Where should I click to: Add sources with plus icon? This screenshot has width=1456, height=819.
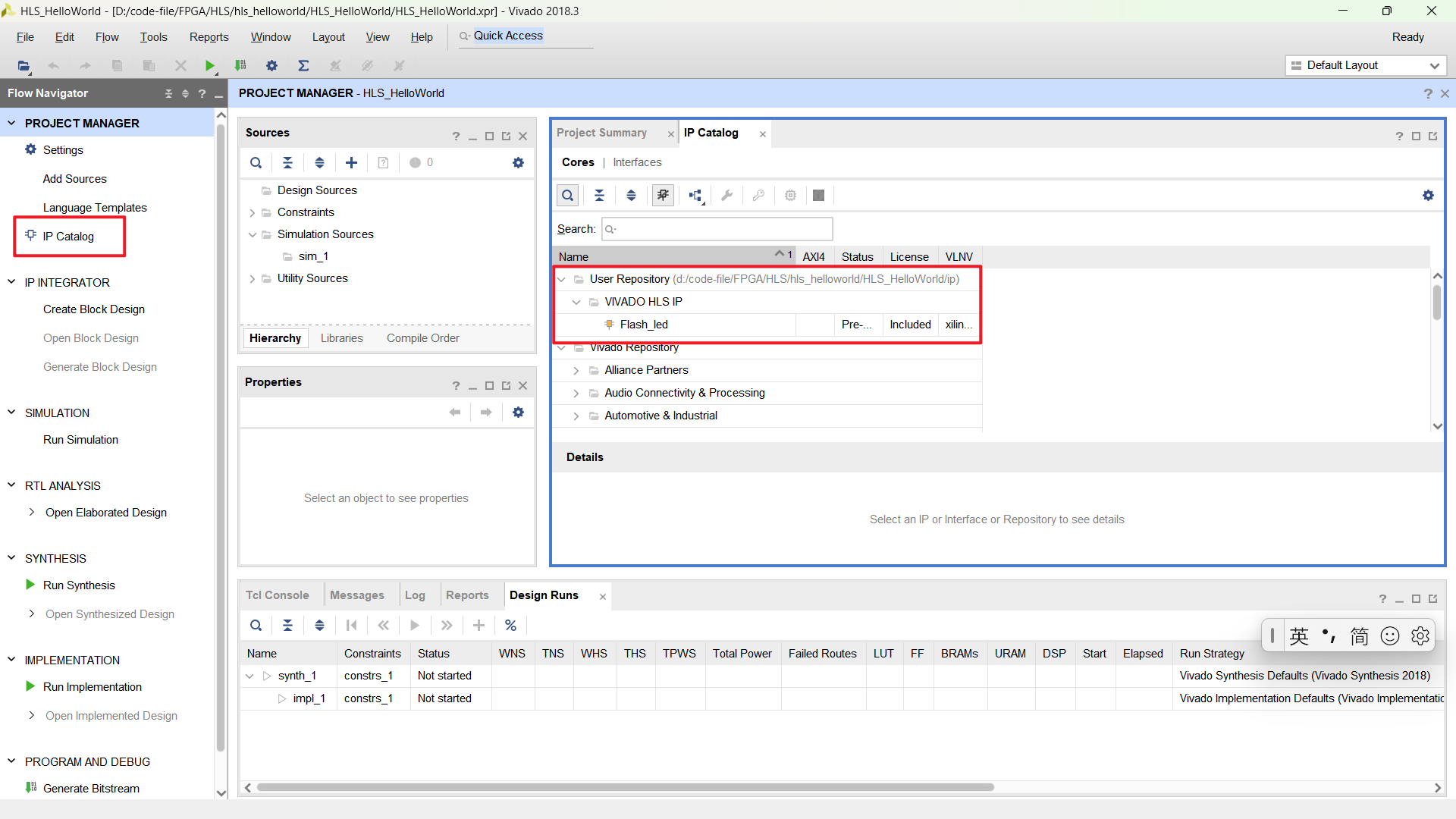(x=351, y=162)
